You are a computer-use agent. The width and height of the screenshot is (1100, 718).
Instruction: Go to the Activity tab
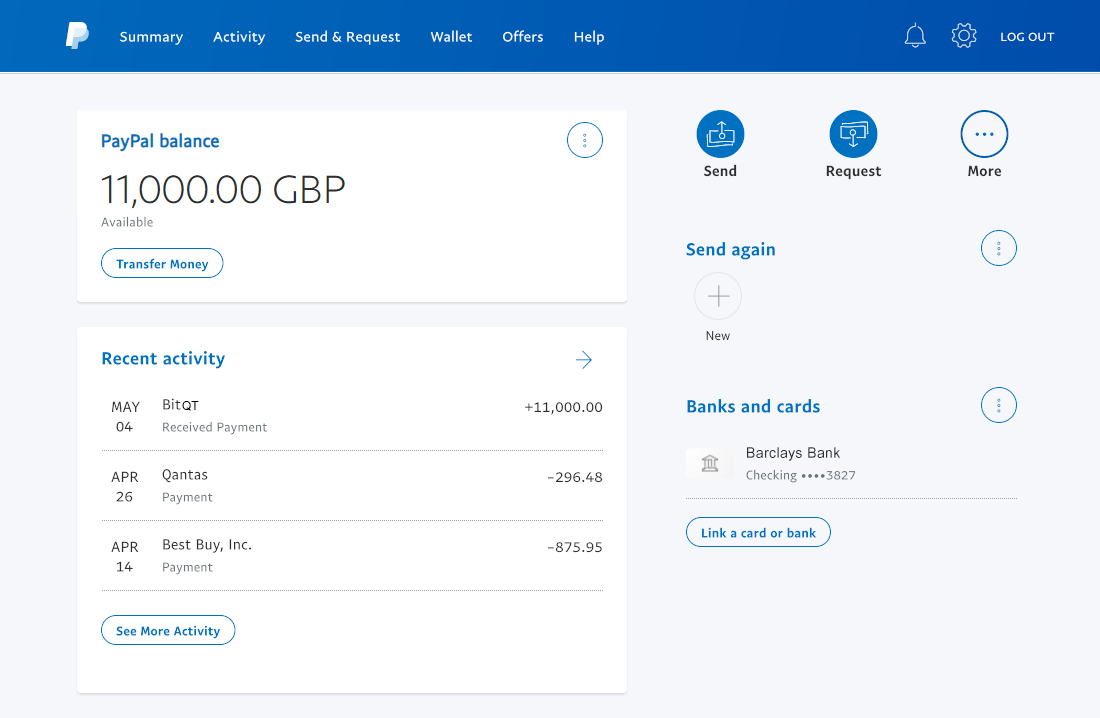click(239, 36)
